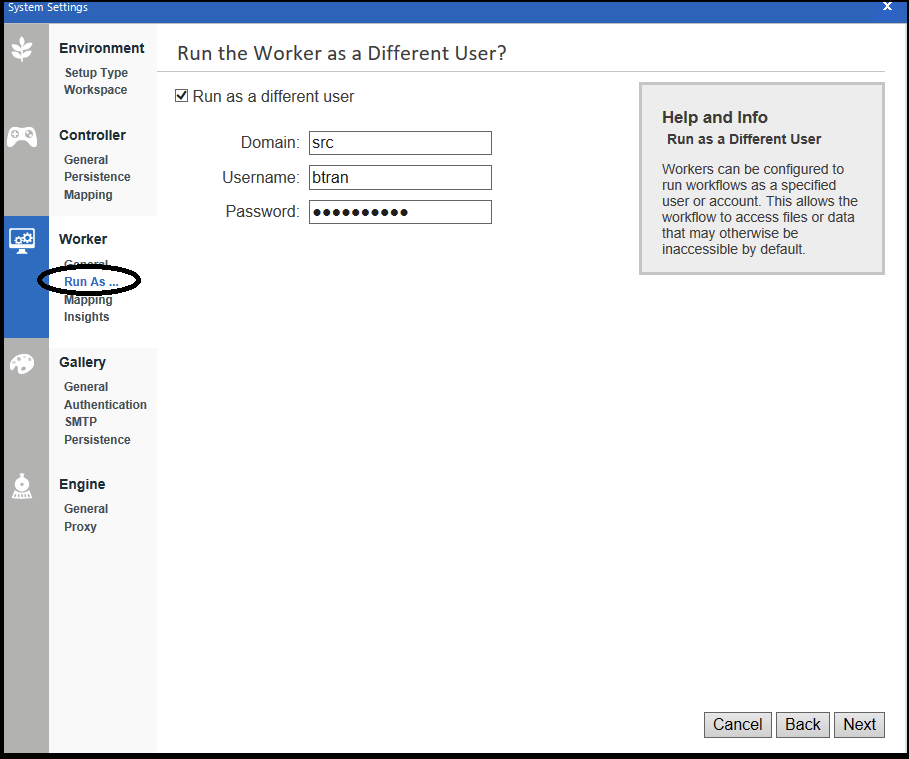The image size is (909, 759).
Task: Close the System Settings window
Action: pyautogui.click(x=887, y=7)
